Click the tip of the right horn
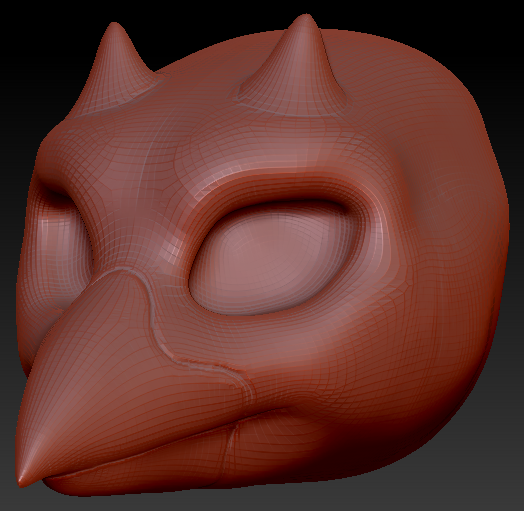This screenshot has width=524, height=511. pos(305,18)
